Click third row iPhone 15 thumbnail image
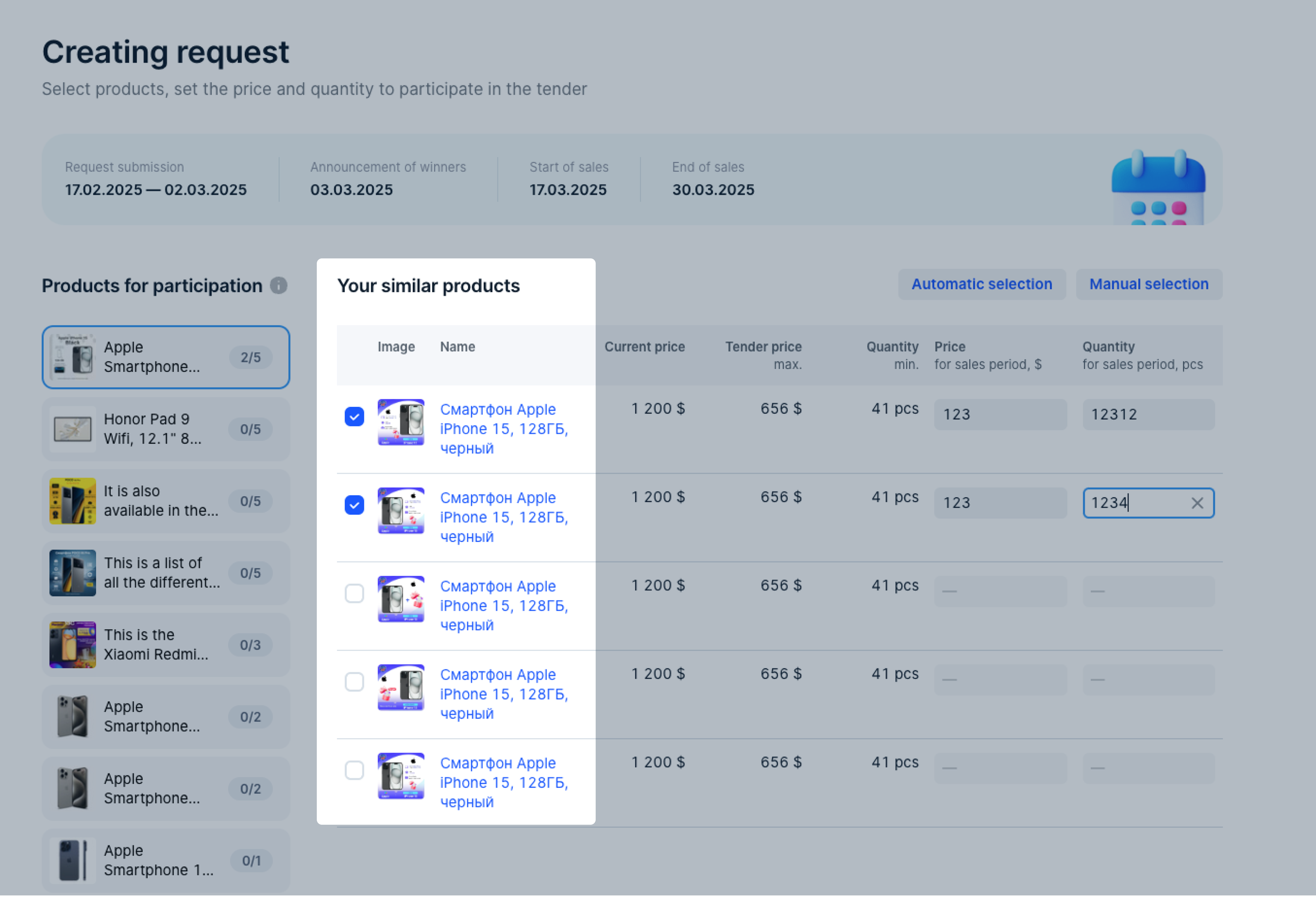The height and width of the screenshot is (898, 1316). [x=401, y=599]
